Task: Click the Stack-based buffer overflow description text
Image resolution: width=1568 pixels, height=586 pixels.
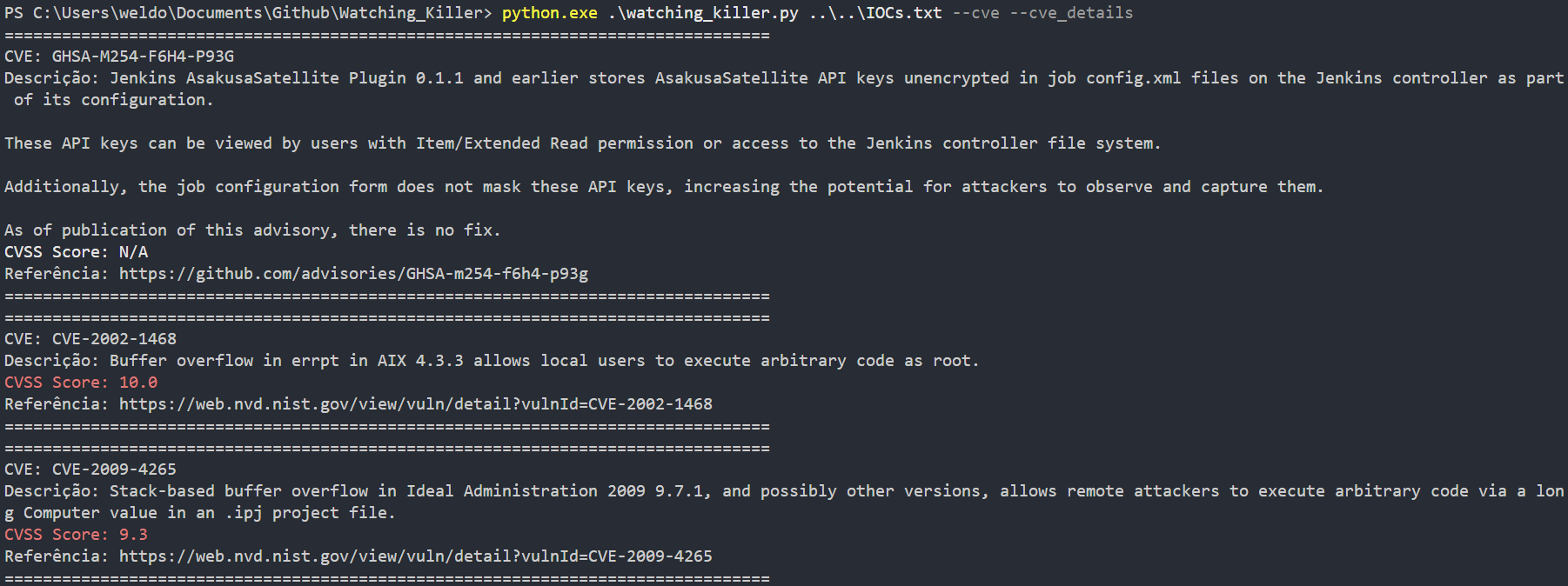Action: [x=784, y=502]
